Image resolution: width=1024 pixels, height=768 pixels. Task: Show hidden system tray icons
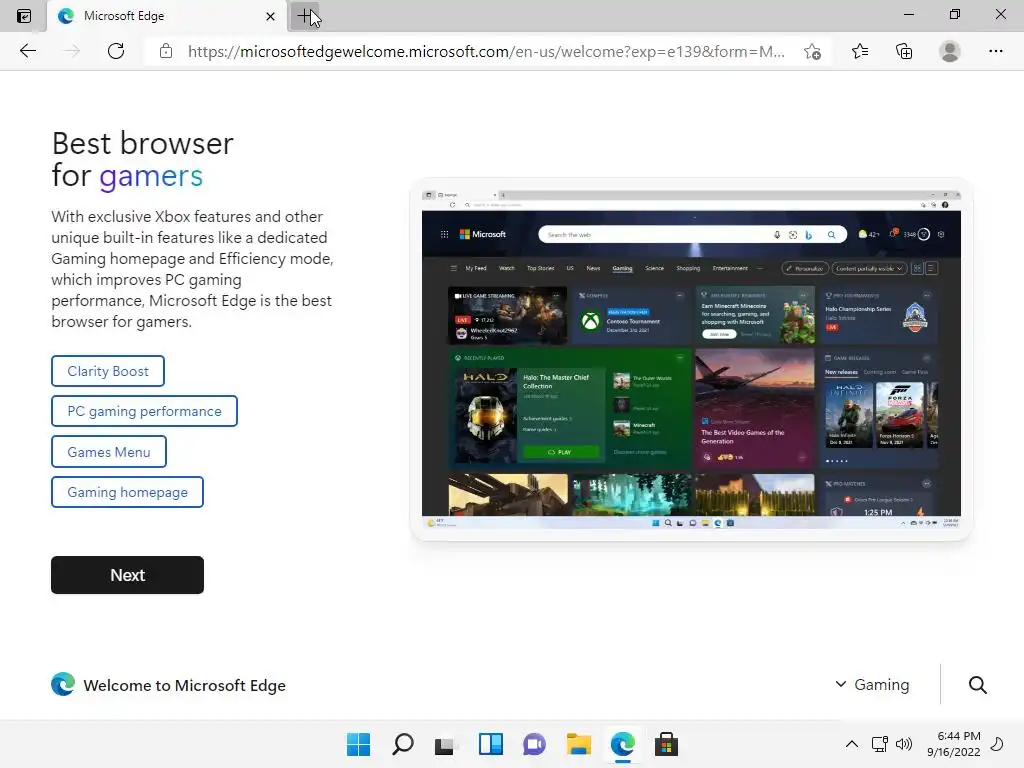[x=852, y=744]
